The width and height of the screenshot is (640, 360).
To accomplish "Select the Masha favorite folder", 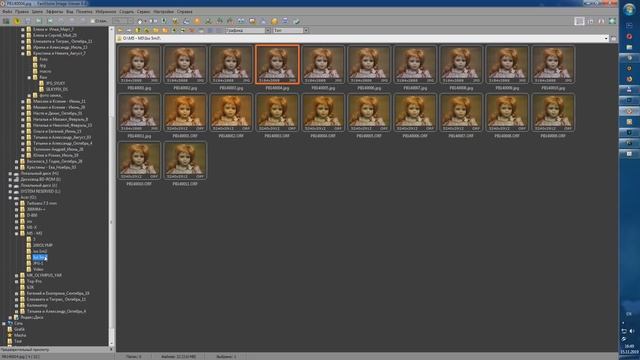I will [20, 336].
